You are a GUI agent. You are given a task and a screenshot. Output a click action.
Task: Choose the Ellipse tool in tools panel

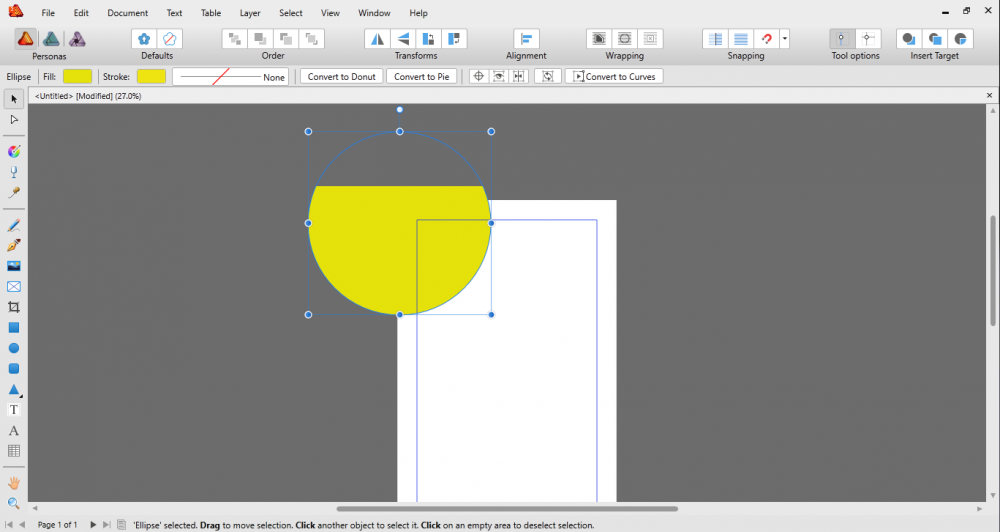click(14, 348)
